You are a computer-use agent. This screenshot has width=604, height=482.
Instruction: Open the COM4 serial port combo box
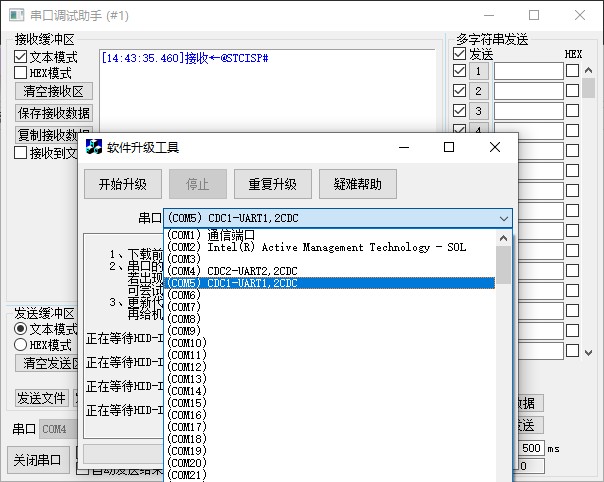(x=58, y=429)
